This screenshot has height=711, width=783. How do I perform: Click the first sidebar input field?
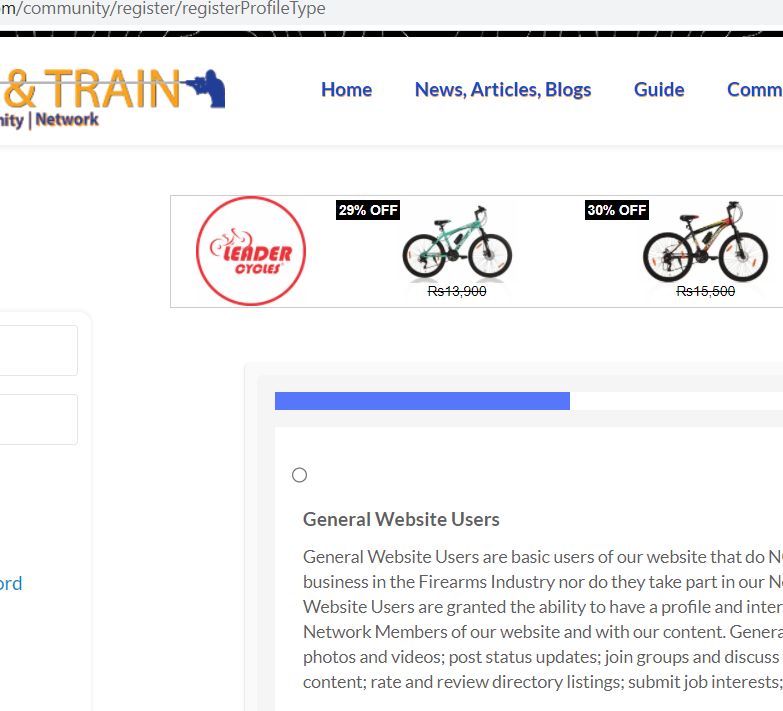click(x=38, y=351)
